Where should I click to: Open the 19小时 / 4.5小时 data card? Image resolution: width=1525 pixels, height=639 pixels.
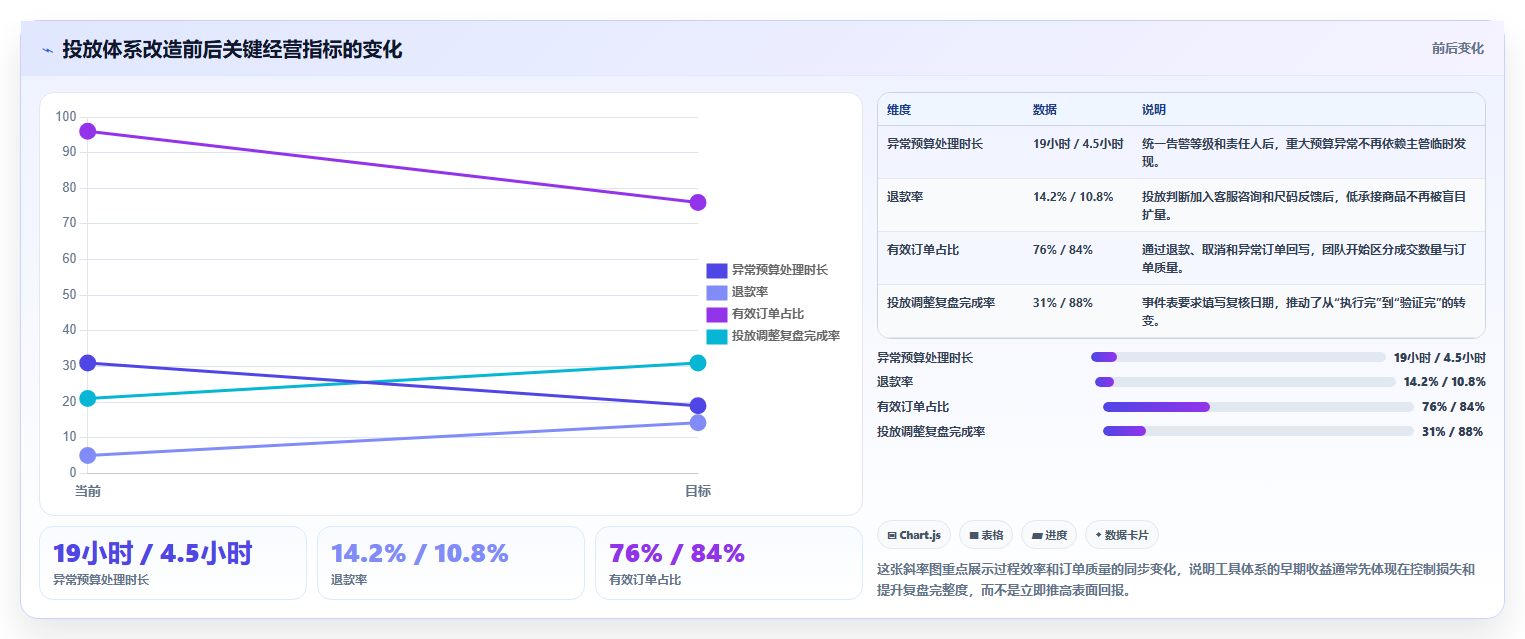coord(173,563)
